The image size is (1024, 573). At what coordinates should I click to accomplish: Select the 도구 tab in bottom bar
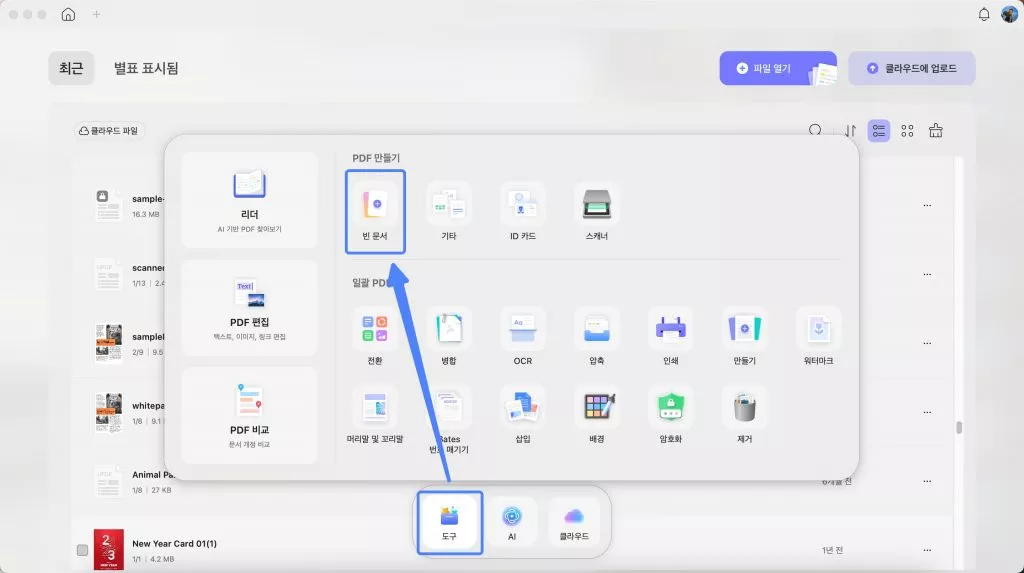pyautogui.click(x=449, y=523)
